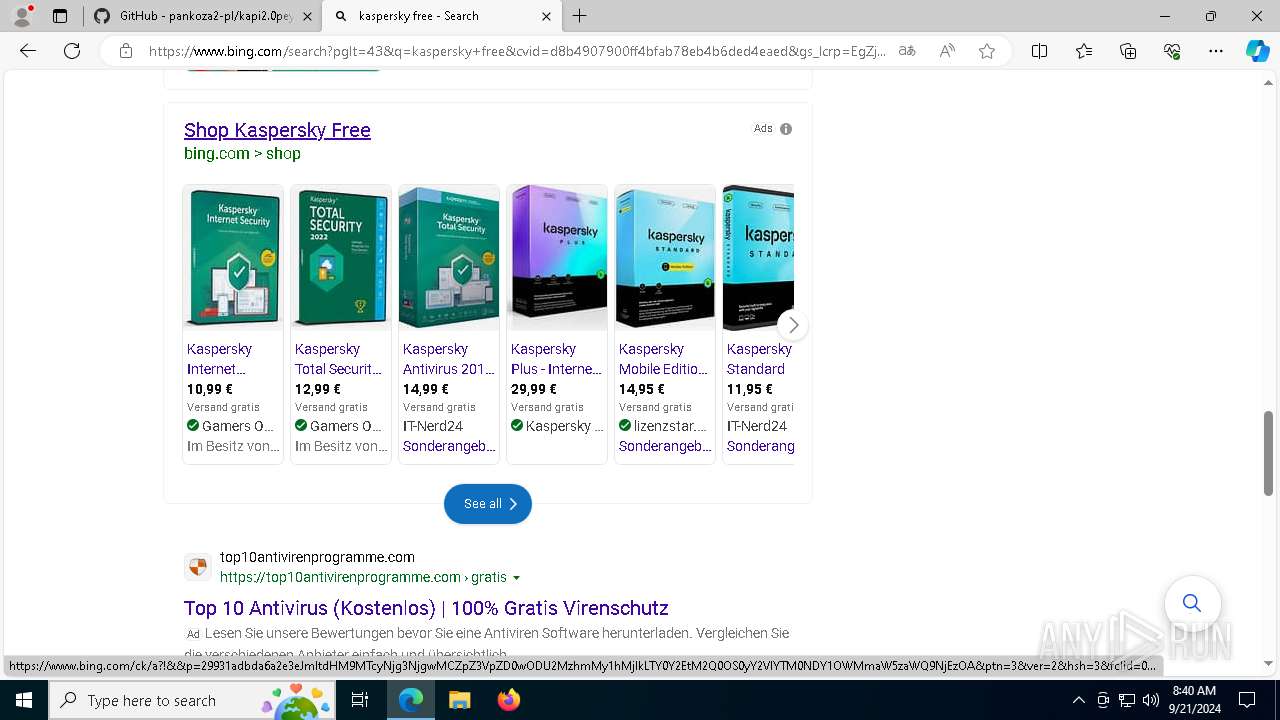This screenshot has width=1280, height=720.
Task: Activate the Read aloud icon
Action: pyautogui.click(x=947, y=51)
